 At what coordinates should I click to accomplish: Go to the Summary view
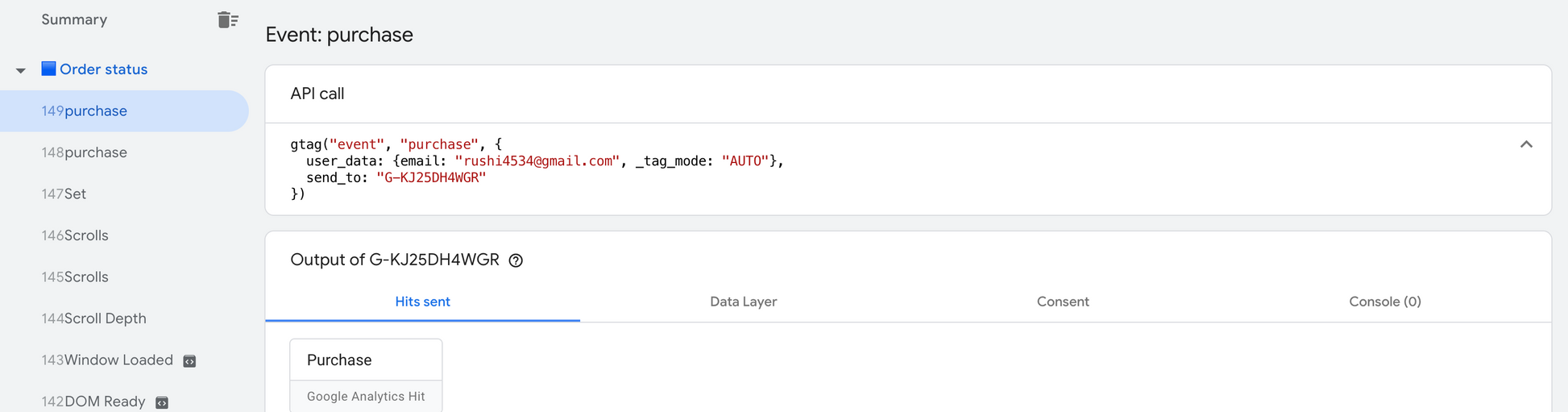click(74, 19)
